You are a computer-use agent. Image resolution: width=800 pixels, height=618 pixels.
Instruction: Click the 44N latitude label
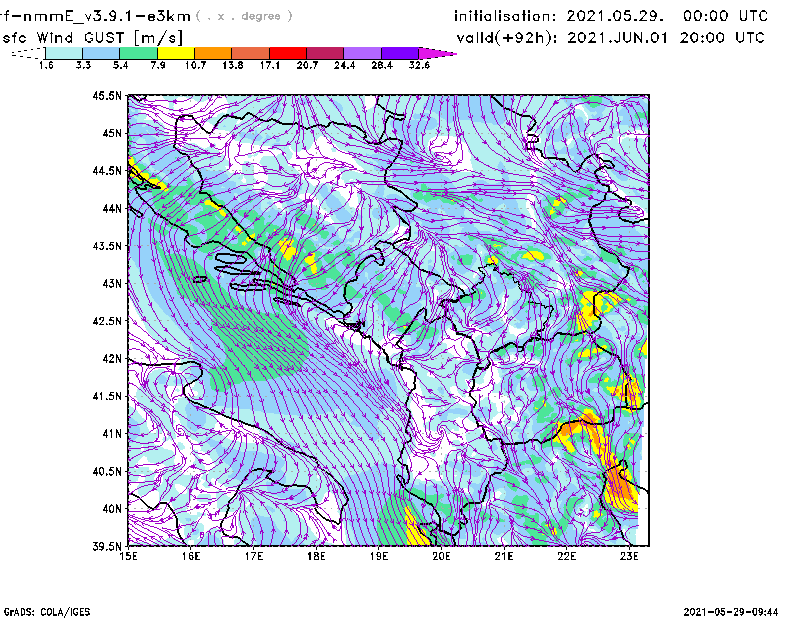point(112,208)
